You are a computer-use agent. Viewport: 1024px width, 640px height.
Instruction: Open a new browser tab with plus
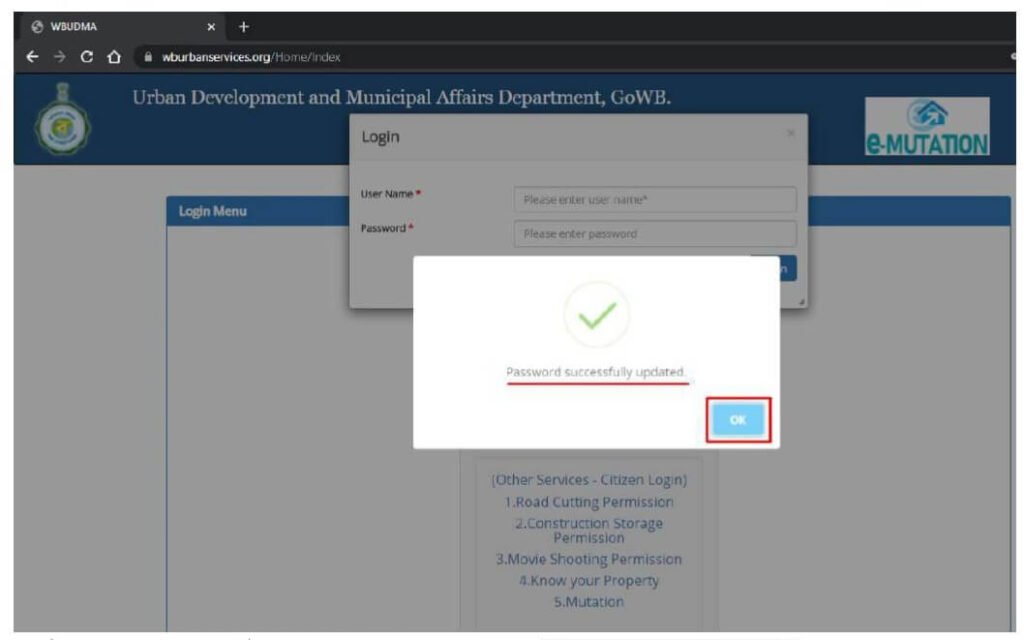point(244,27)
